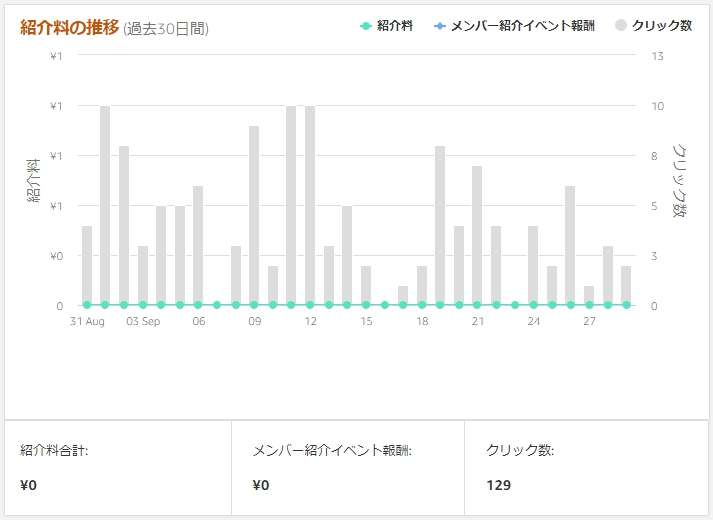
Task: Click the gray bar above the 18 label
Action: 422,285
